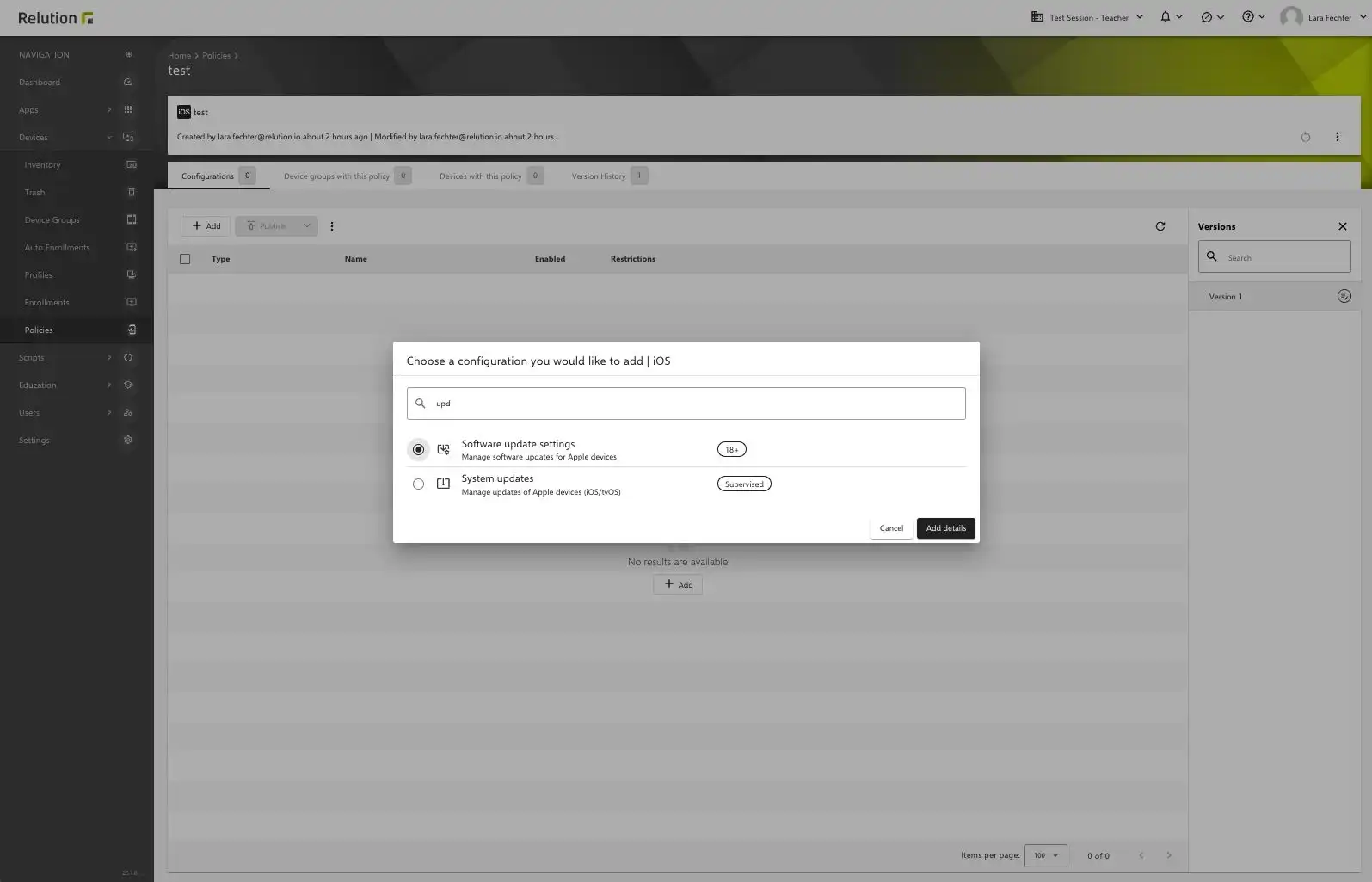The width and height of the screenshot is (1372, 882).
Task: Select the Software update settings radio button
Action: pyautogui.click(x=418, y=449)
